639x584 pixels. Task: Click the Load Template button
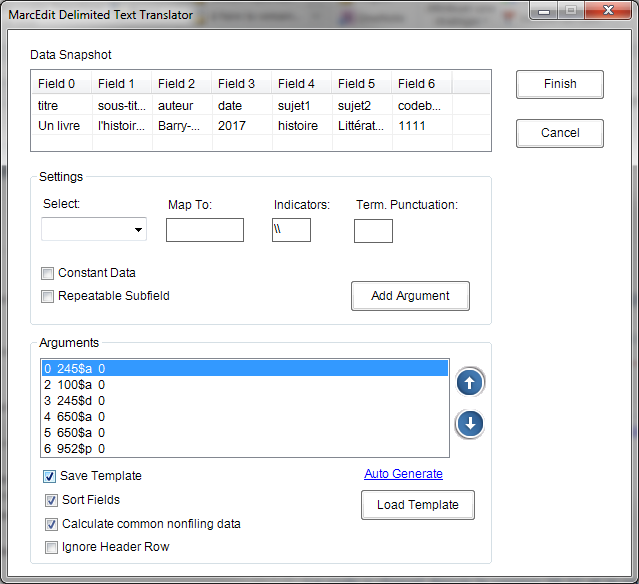tap(418, 505)
